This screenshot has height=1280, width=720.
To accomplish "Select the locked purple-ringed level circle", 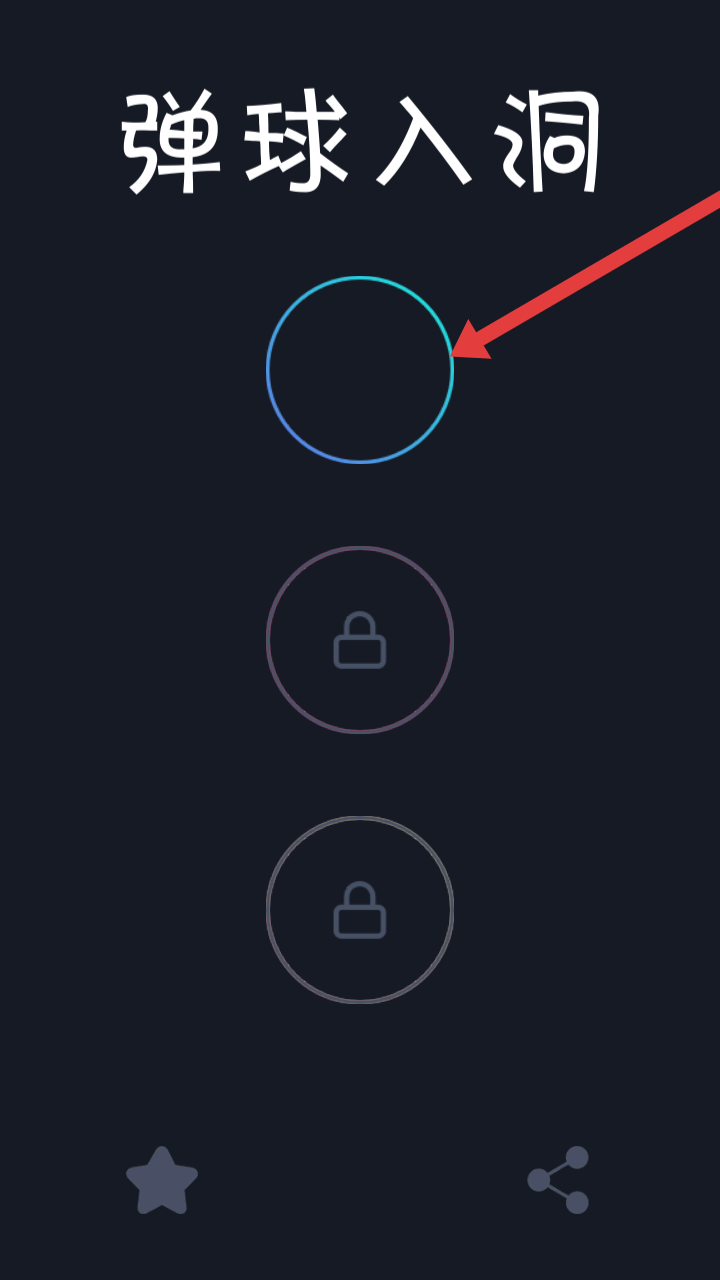I will click(360, 640).
